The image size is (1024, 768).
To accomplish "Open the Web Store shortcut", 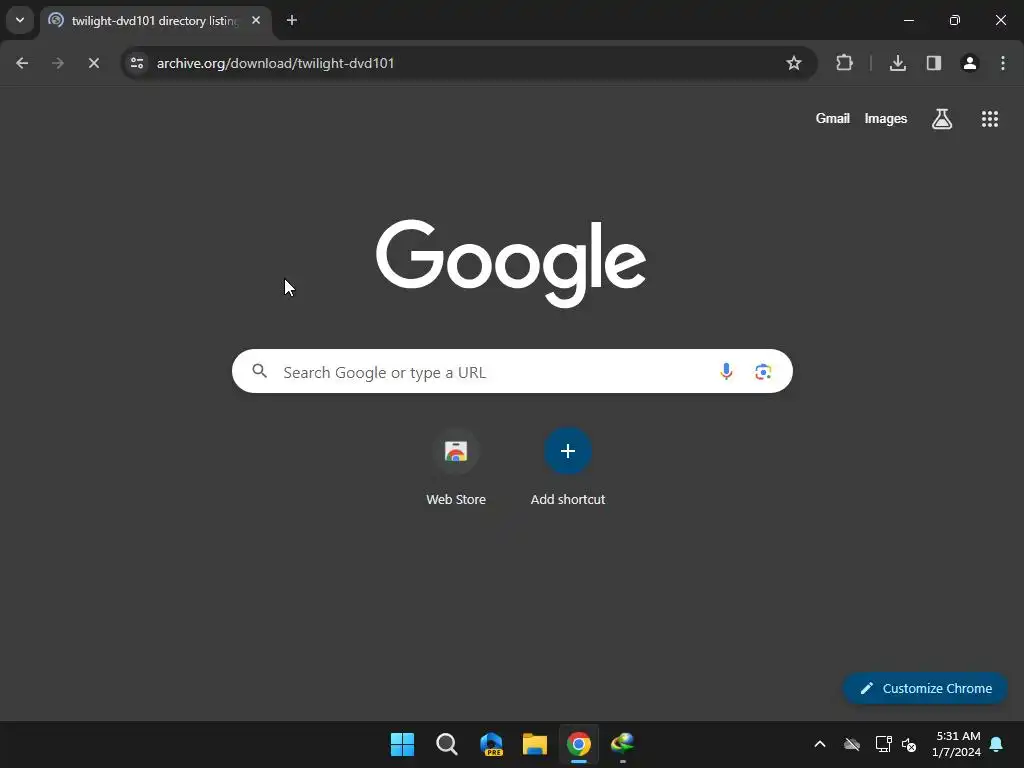I will coord(456,467).
